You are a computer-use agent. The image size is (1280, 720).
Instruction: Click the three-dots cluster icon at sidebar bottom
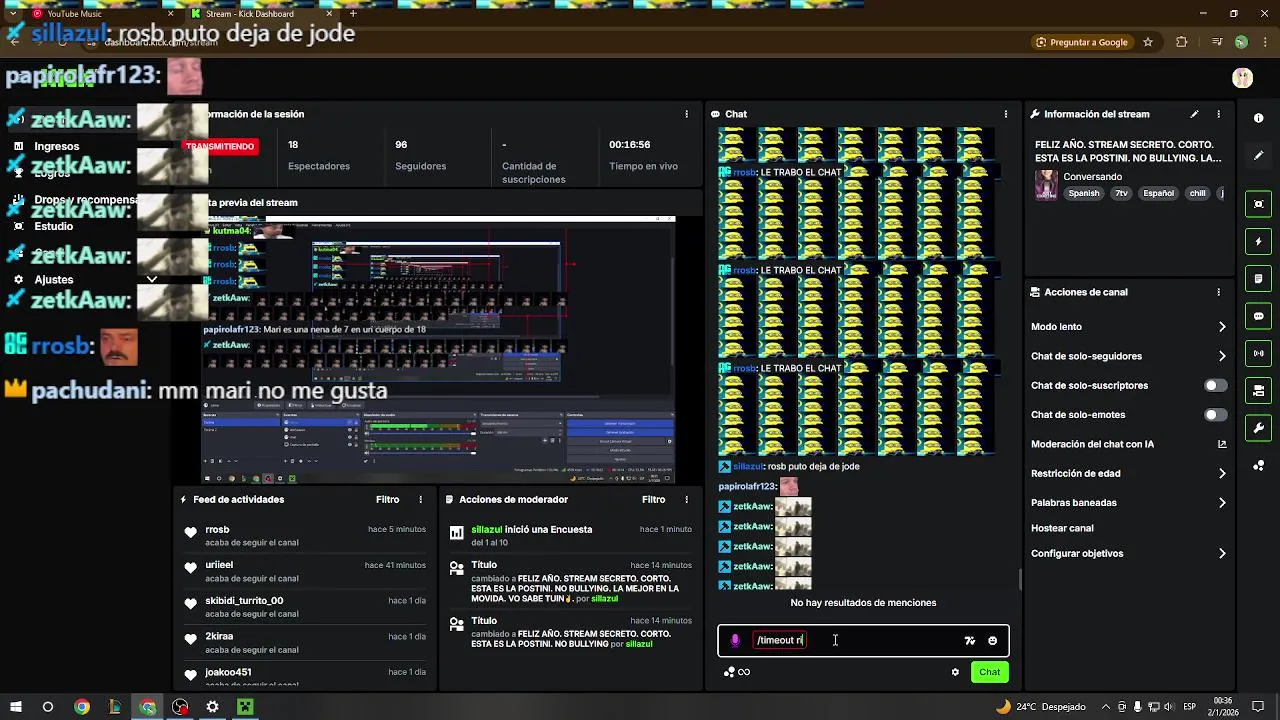(1258, 466)
